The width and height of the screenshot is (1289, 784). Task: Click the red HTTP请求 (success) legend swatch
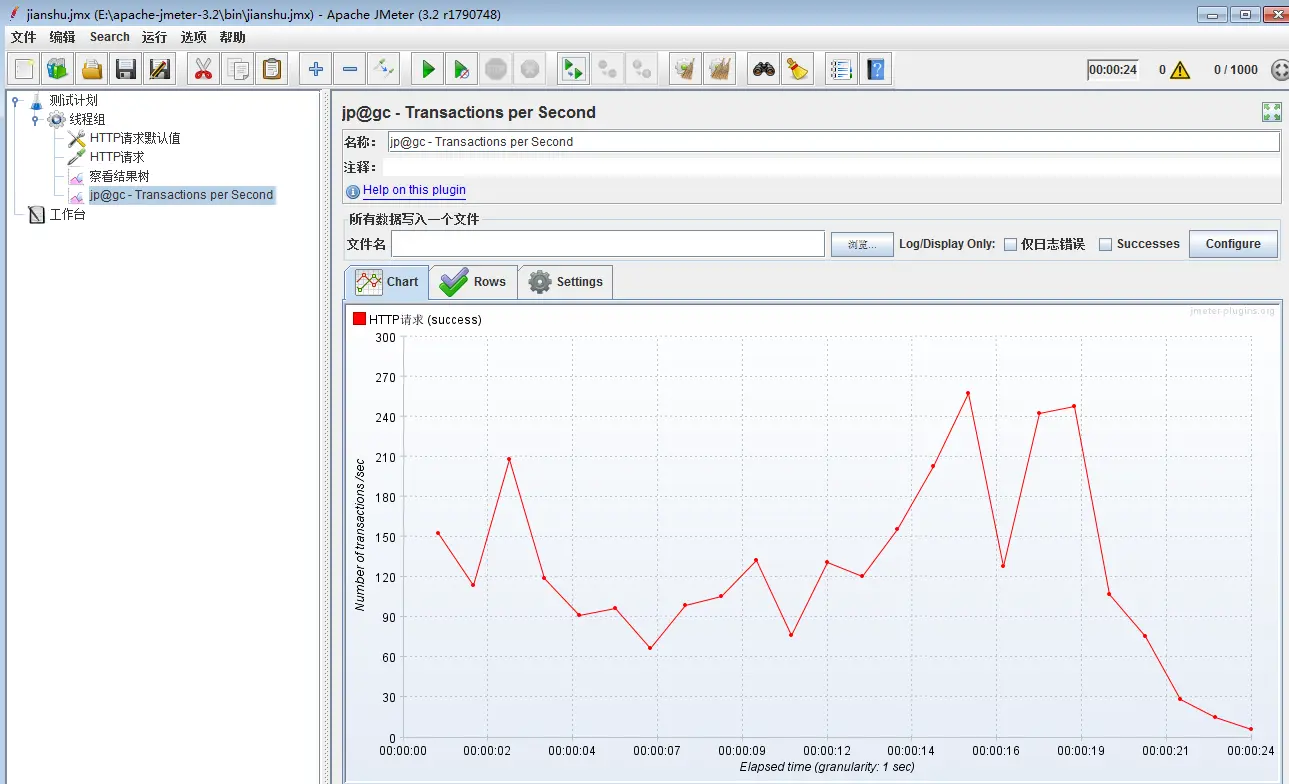coord(359,319)
